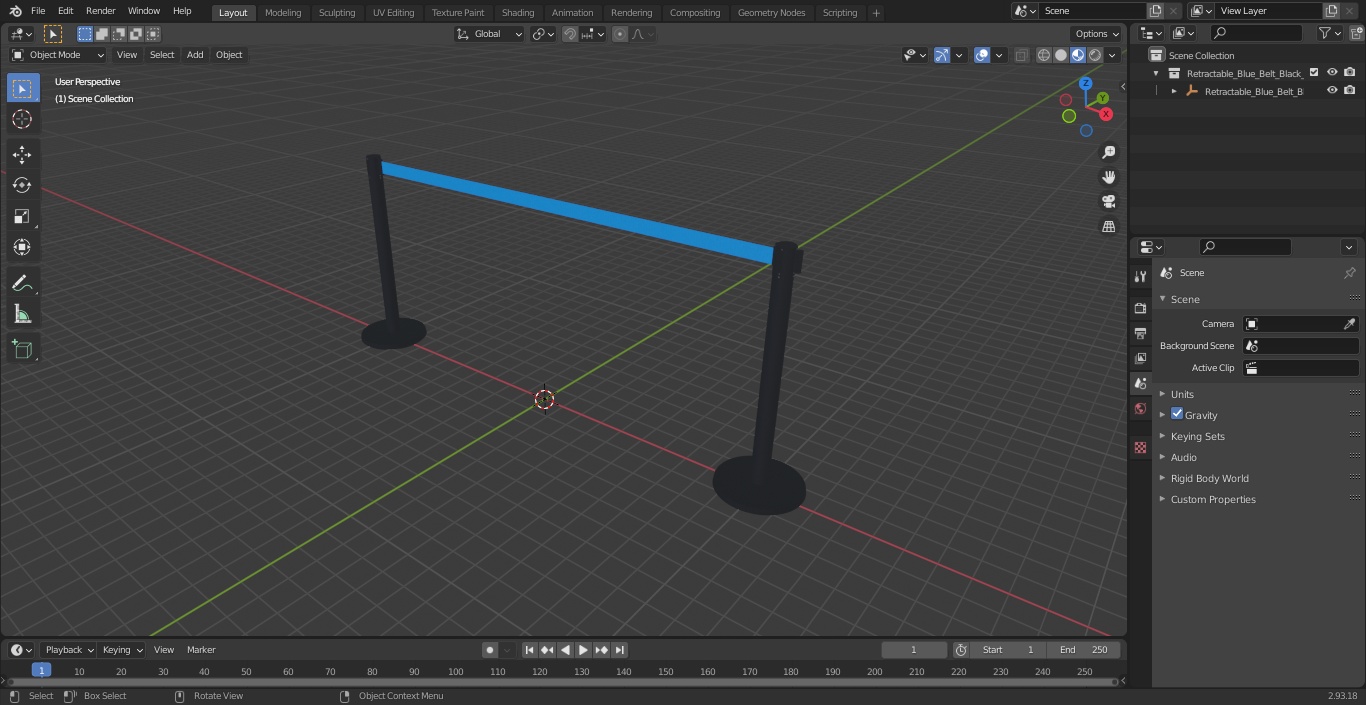Screen dimensions: 1366x705
Task: Pin the Scene properties panel
Action: (x=1349, y=273)
